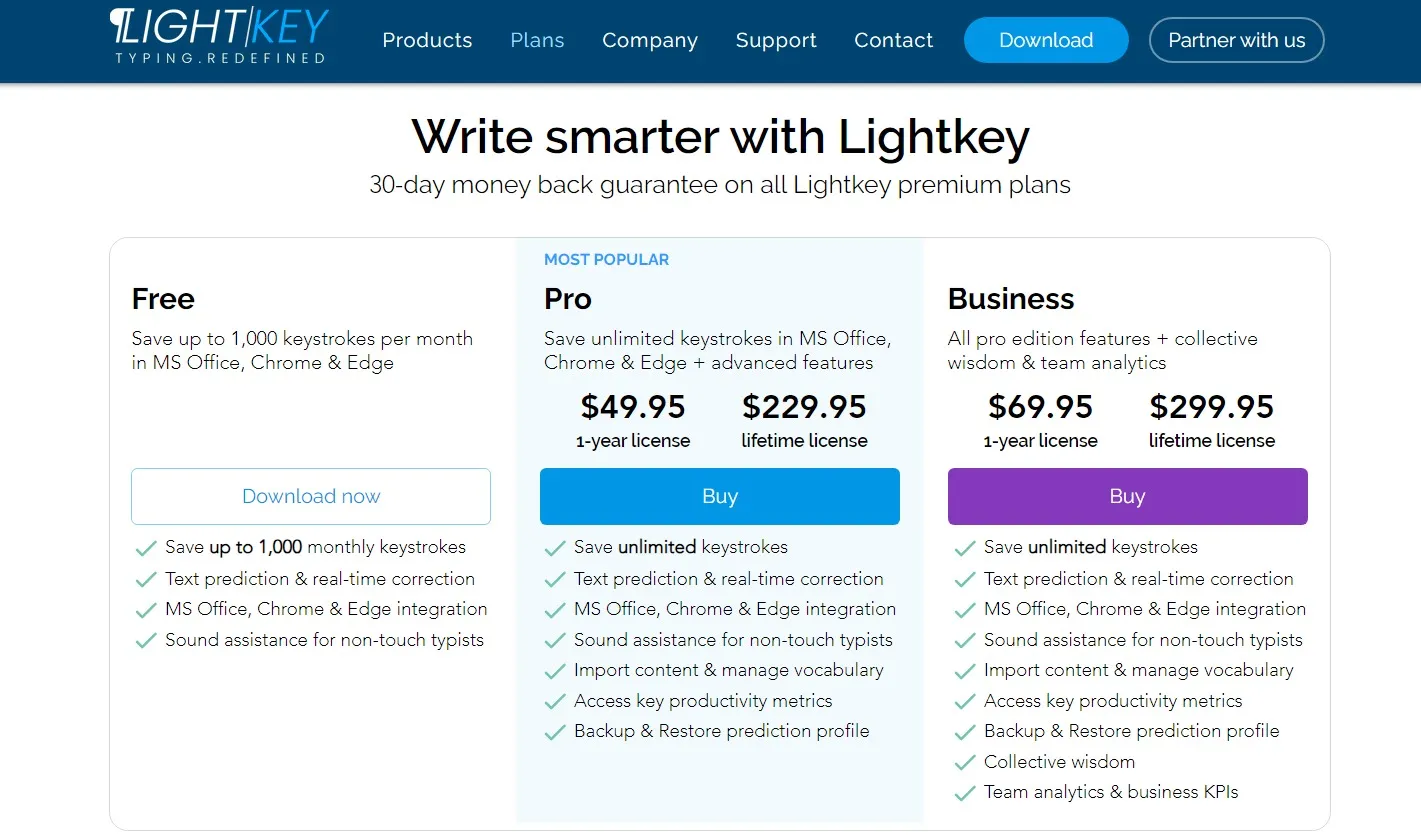1421x835 pixels.
Task: Click Download now in Free plan
Action: [311, 496]
